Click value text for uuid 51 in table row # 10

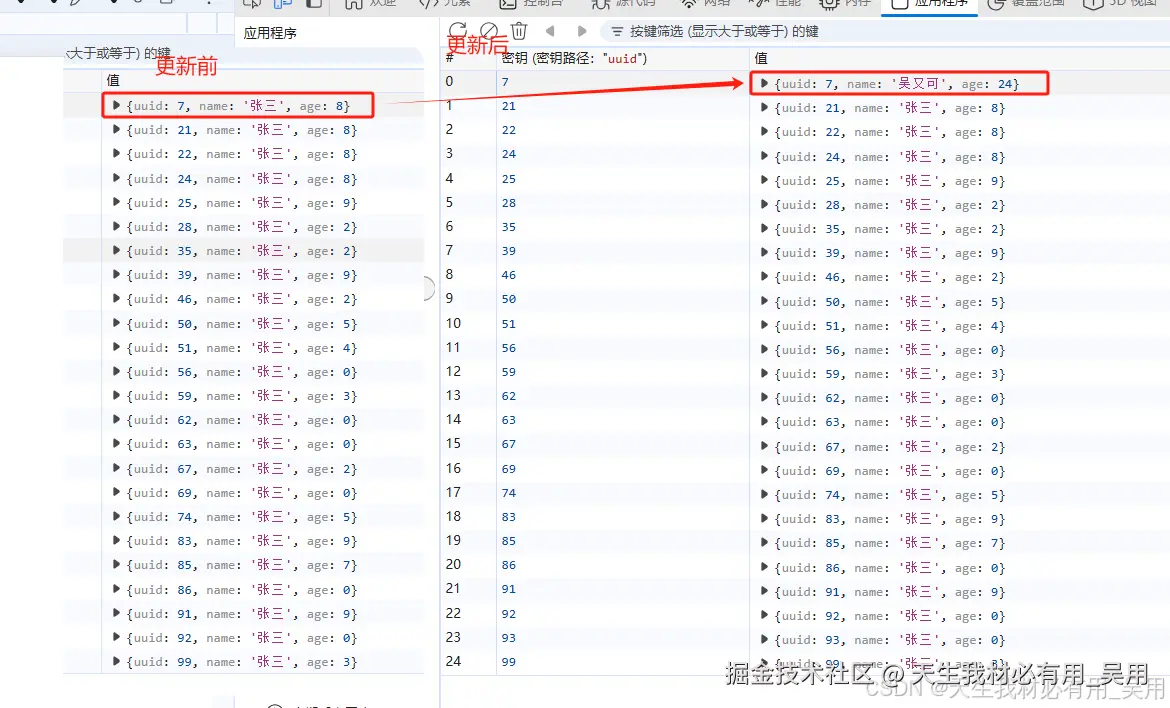(890, 325)
